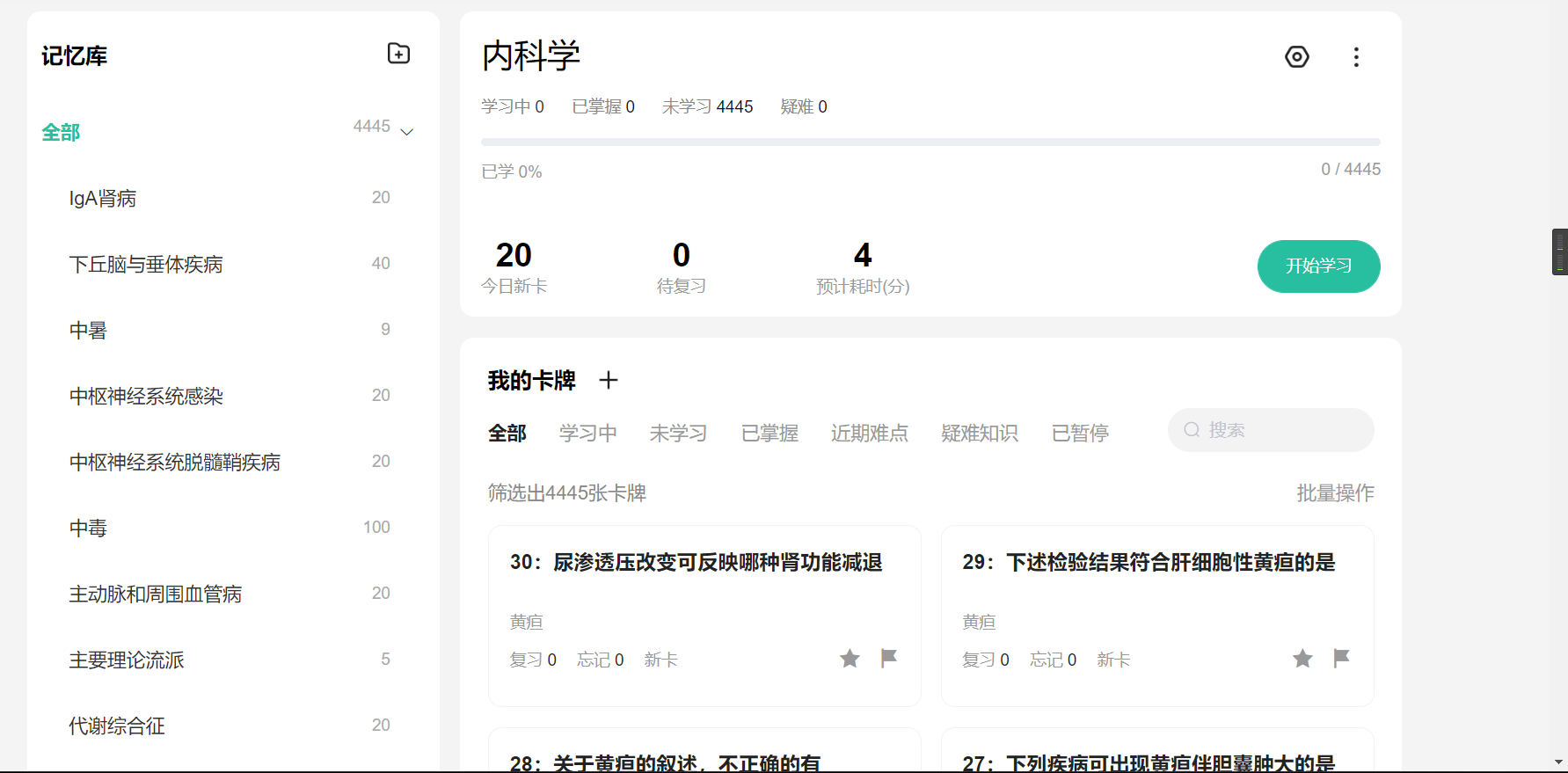Viewport: 1568px width, 773px height.
Task: Click the search magnifier icon
Action: [x=1192, y=430]
